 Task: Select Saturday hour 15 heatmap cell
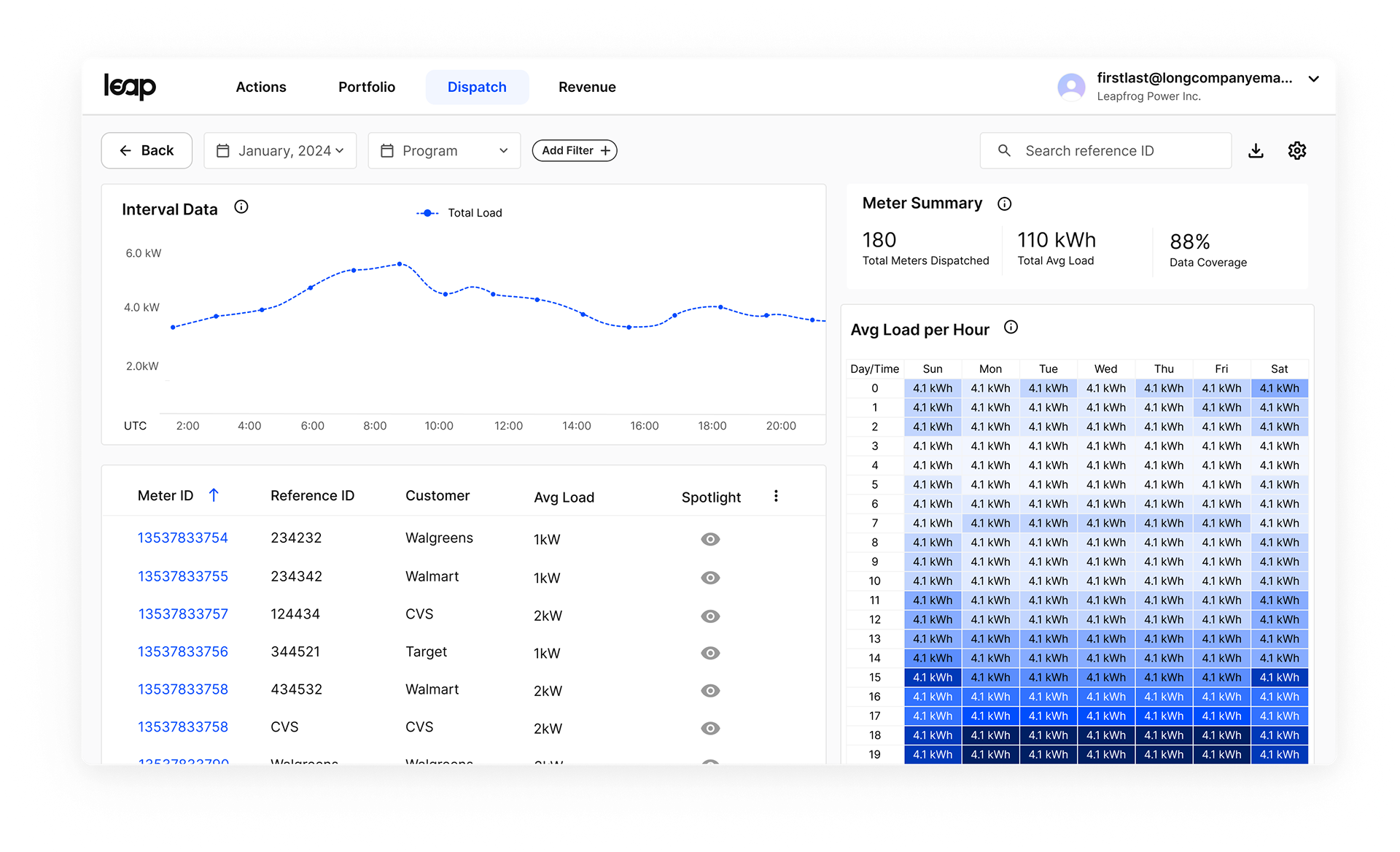point(1280,678)
